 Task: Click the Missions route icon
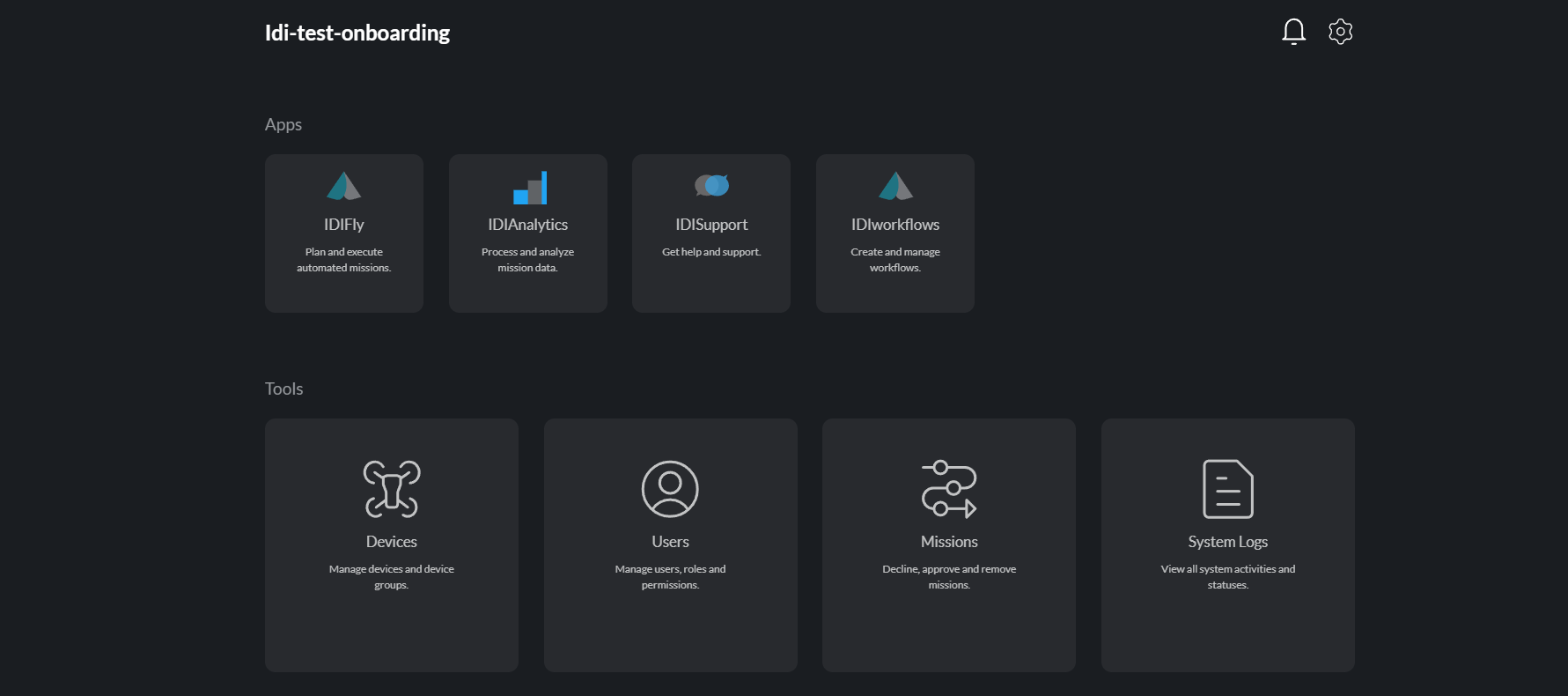click(x=949, y=489)
